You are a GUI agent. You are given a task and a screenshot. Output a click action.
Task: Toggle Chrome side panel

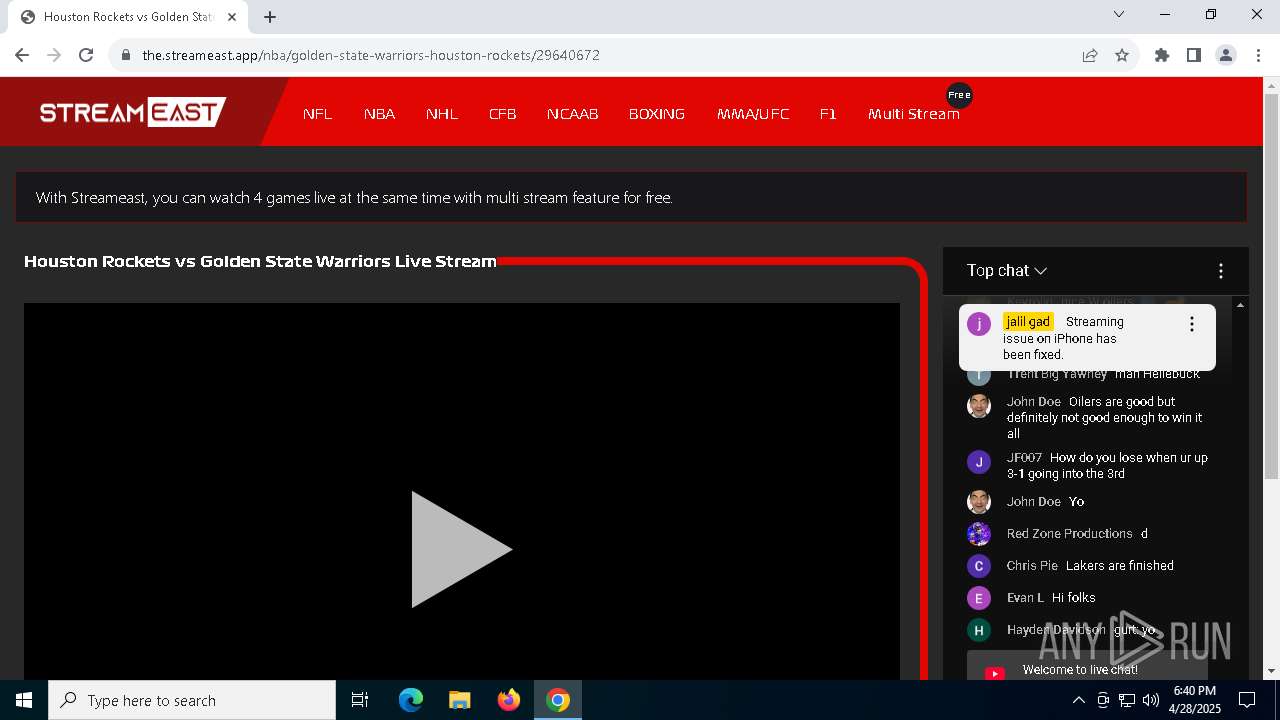tap(1194, 55)
